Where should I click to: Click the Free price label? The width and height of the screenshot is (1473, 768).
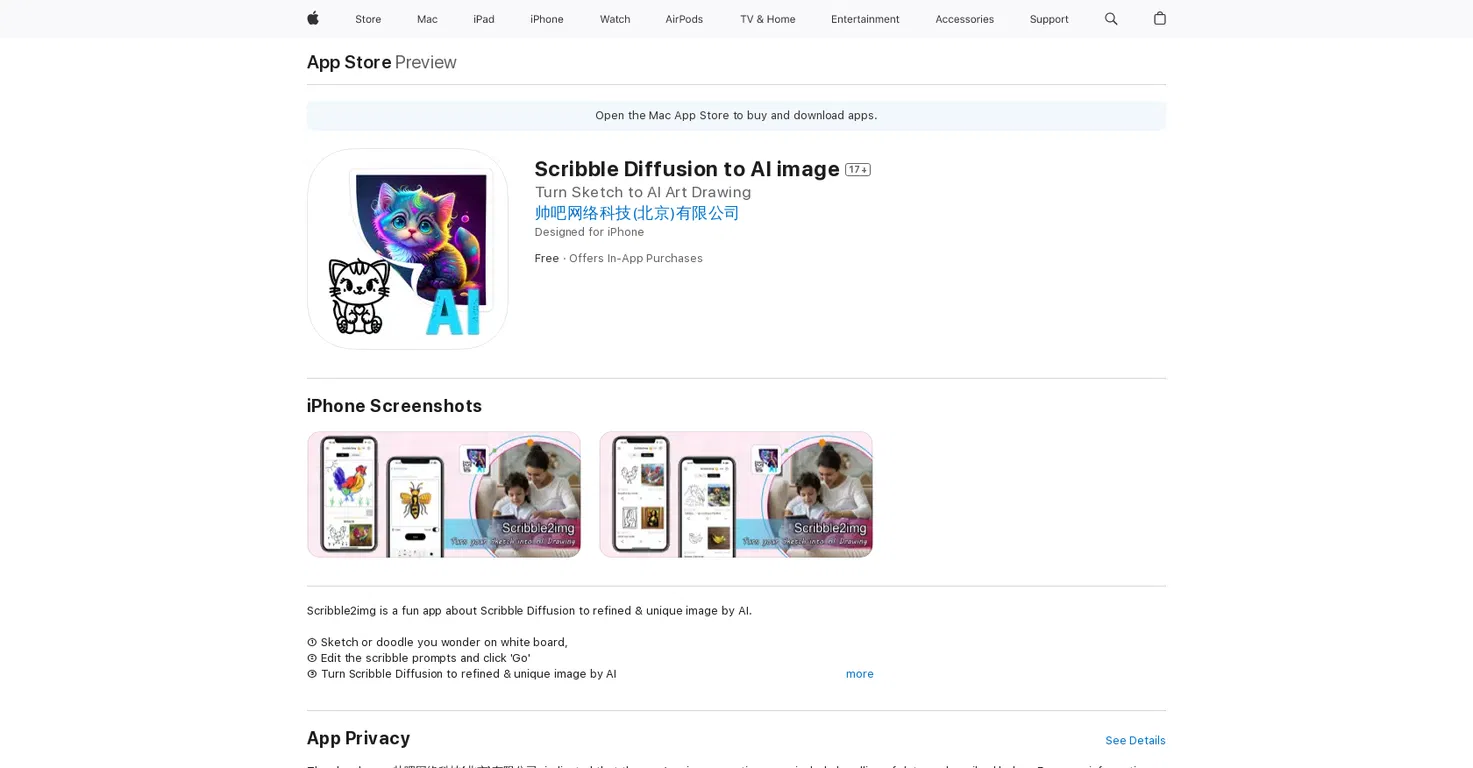(547, 258)
